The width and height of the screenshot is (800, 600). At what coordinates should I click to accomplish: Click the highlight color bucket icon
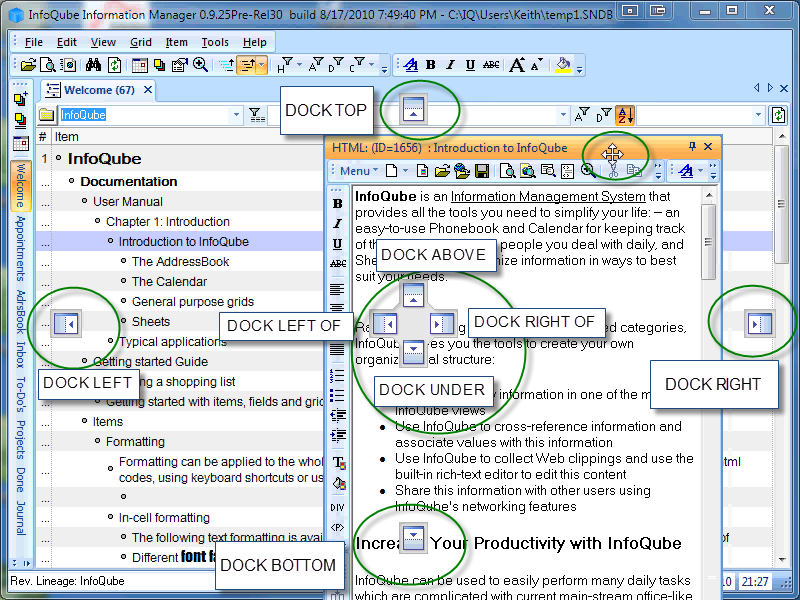pos(563,65)
